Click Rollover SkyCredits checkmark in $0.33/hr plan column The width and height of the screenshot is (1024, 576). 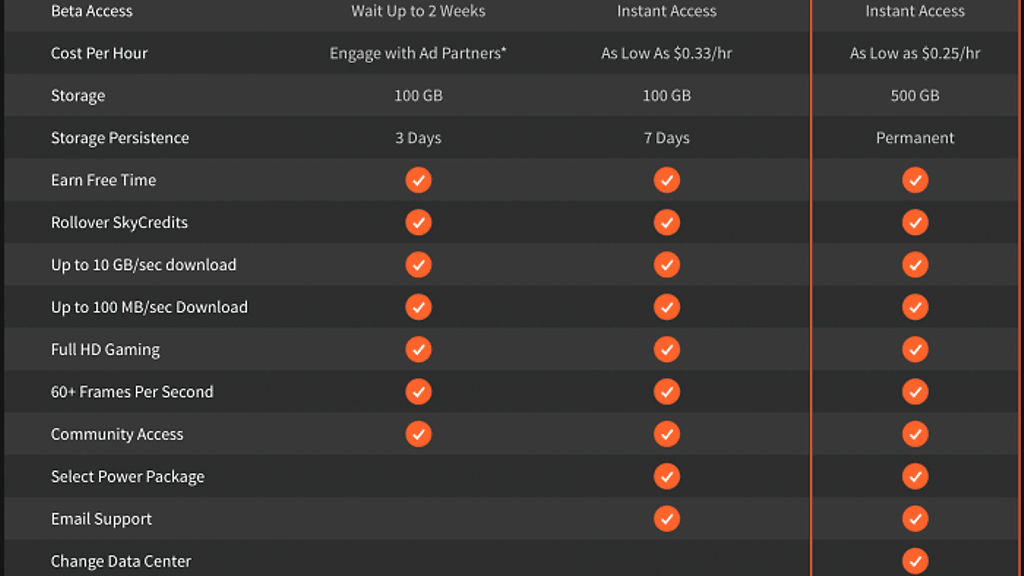[x=667, y=222]
